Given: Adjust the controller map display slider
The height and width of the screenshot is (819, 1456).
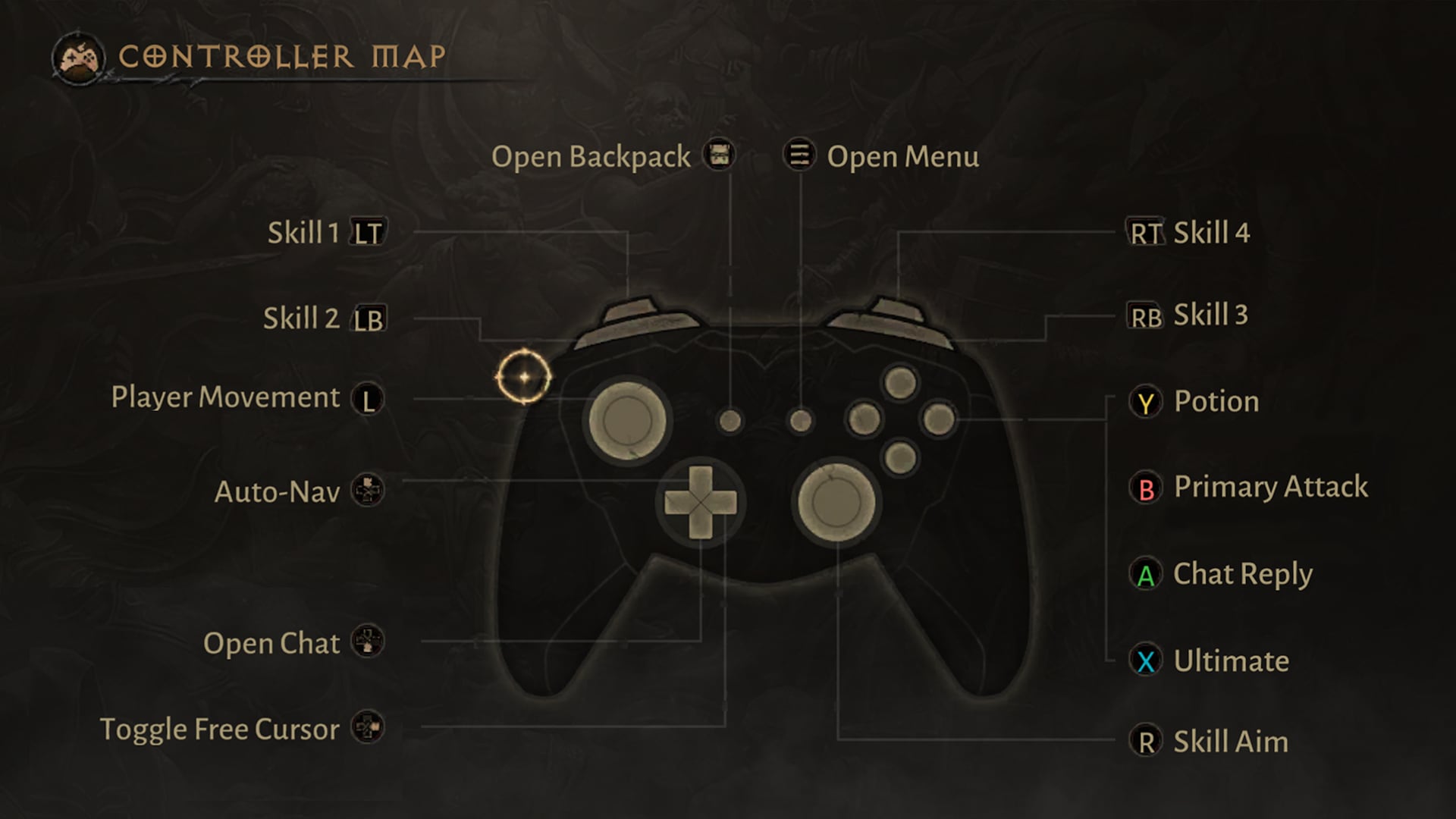Looking at the screenshot, I should [521, 376].
